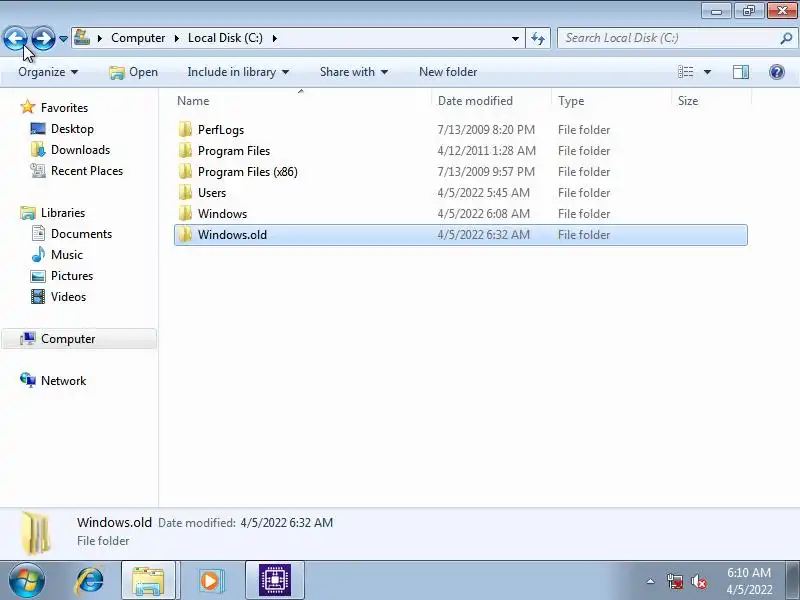Open the Share with menu
The image size is (800, 600).
tap(354, 72)
